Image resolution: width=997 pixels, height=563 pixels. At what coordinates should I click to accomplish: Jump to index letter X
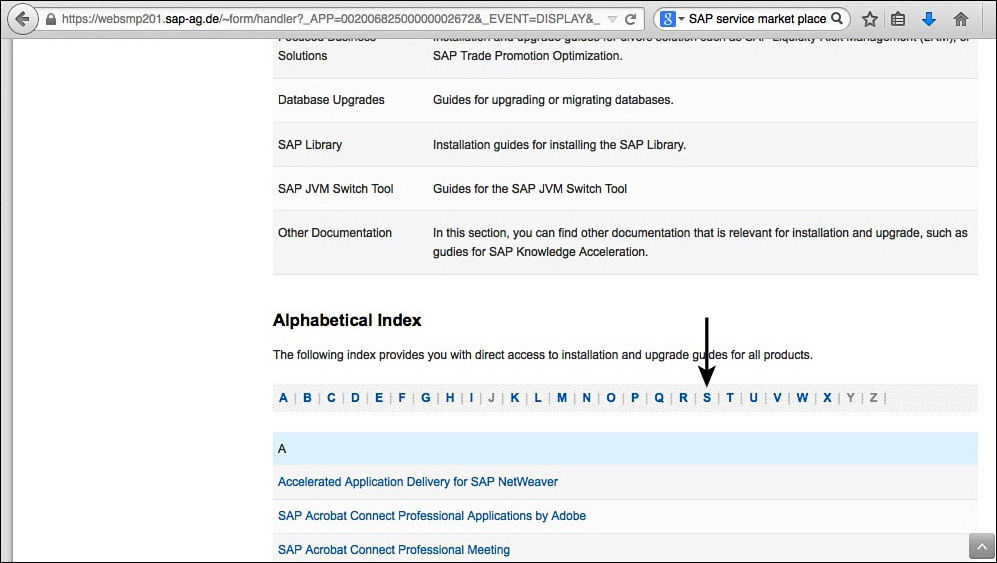pyautogui.click(x=827, y=398)
